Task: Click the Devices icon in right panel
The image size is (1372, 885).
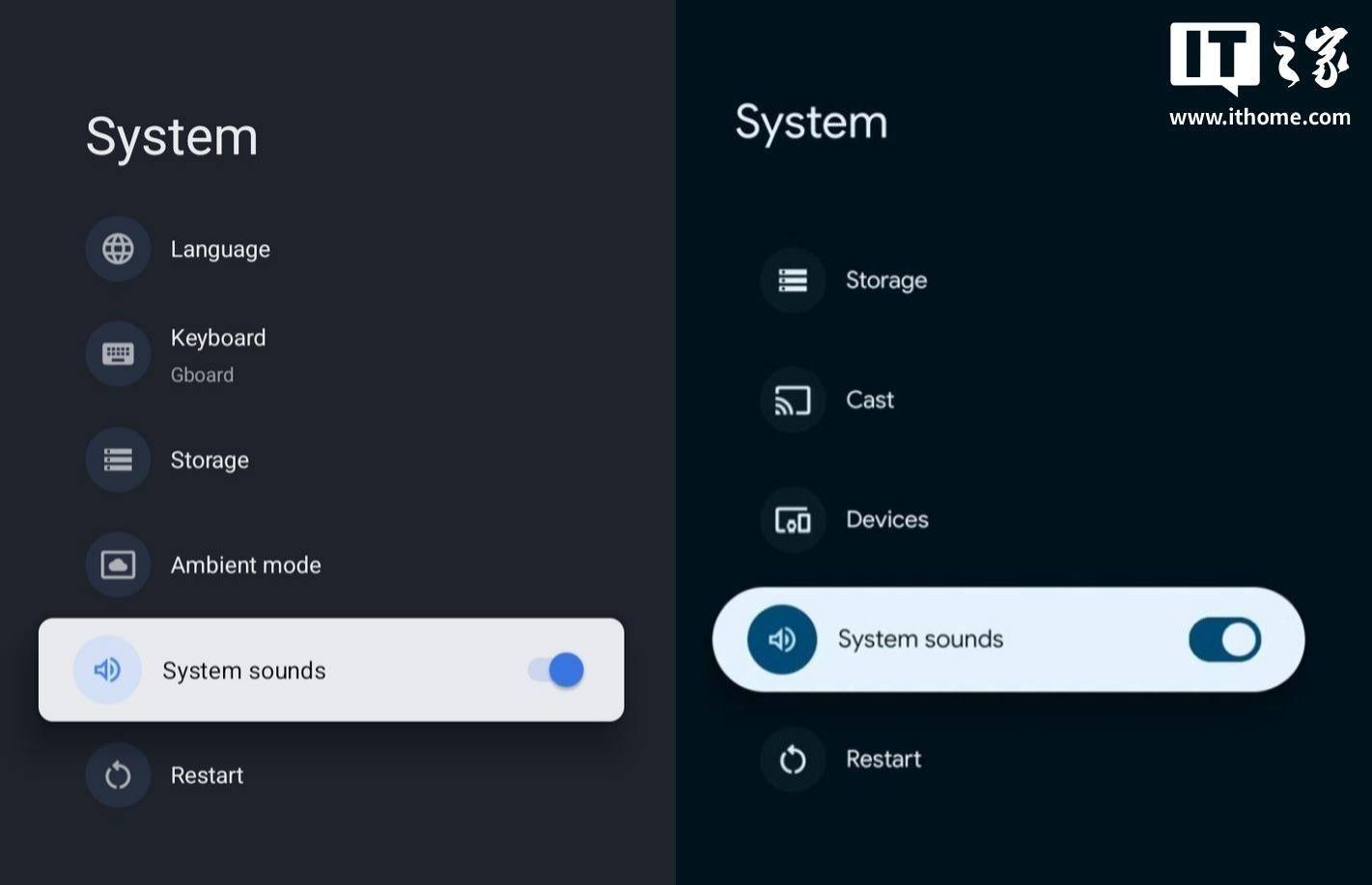Action: click(x=793, y=519)
